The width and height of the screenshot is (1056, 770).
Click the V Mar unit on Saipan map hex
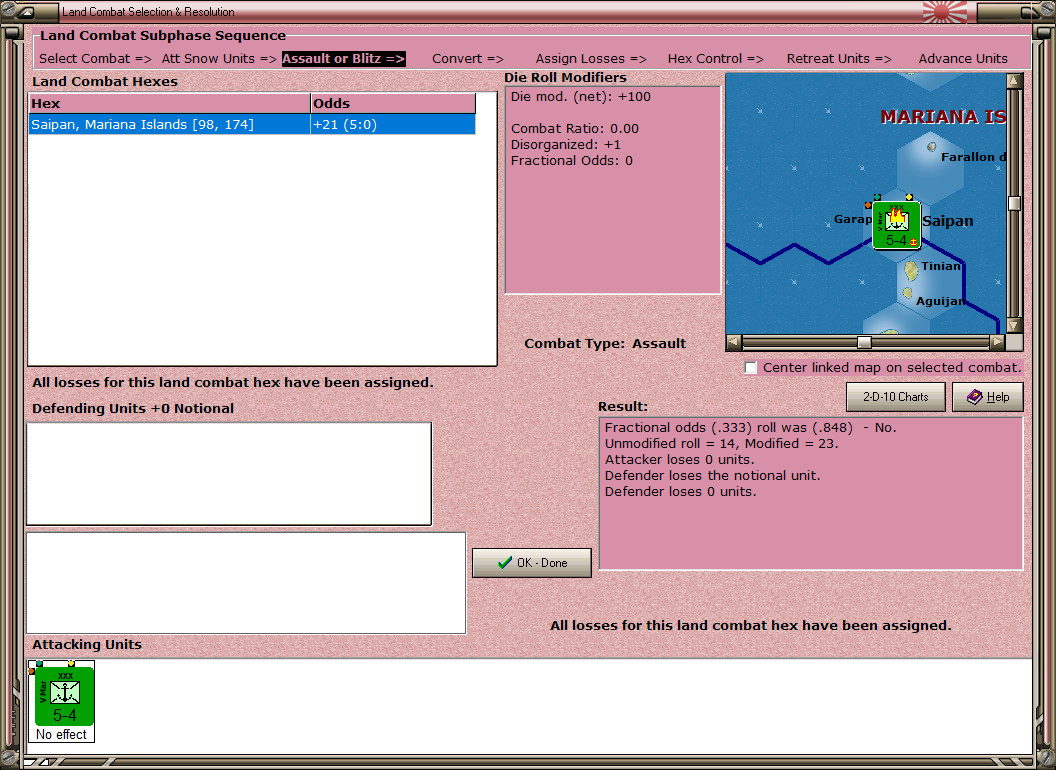tap(896, 225)
